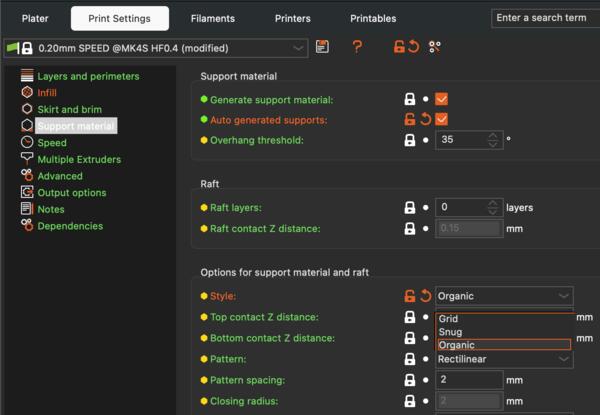Click the Speed clock icon in sidebar
This screenshot has height=415, width=600.
(x=27, y=142)
